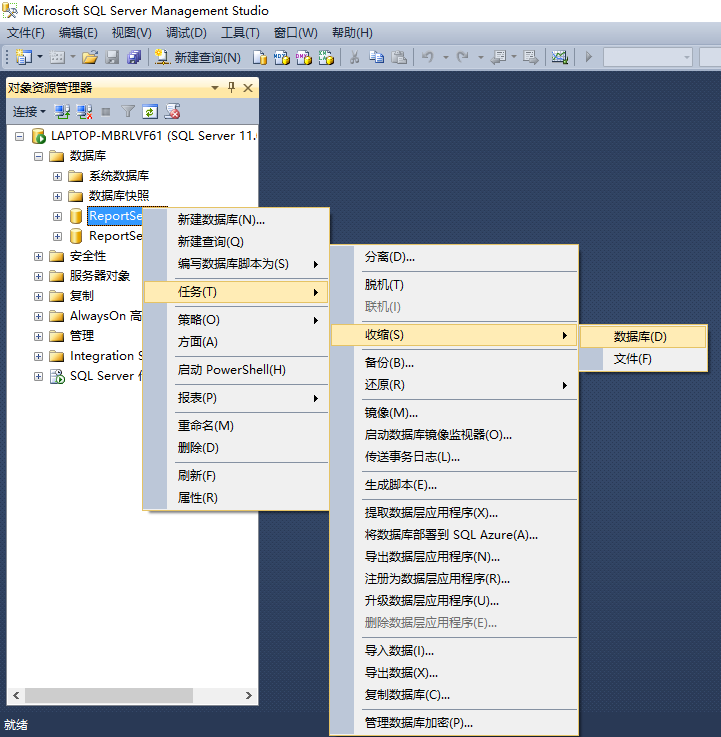
Task: Toggle auto-hide pin on 对象资源管理器 panel
Action: click(231, 87)
